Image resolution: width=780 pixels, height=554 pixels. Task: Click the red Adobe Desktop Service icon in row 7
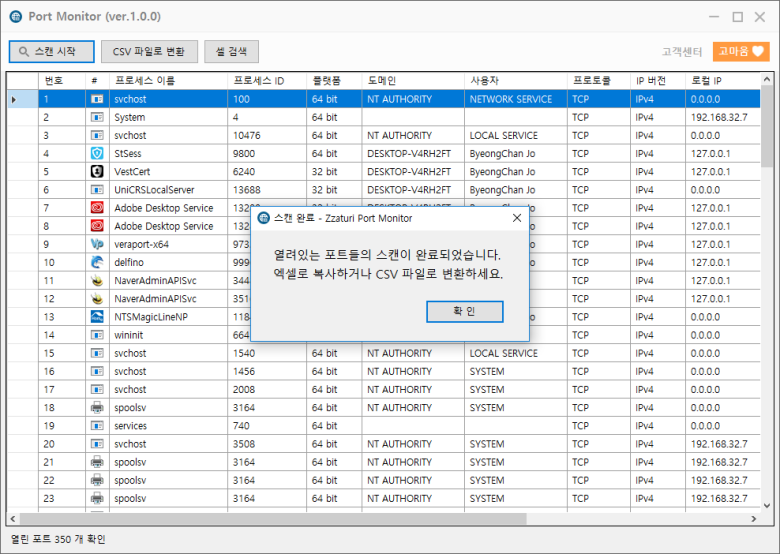point(97,208)
